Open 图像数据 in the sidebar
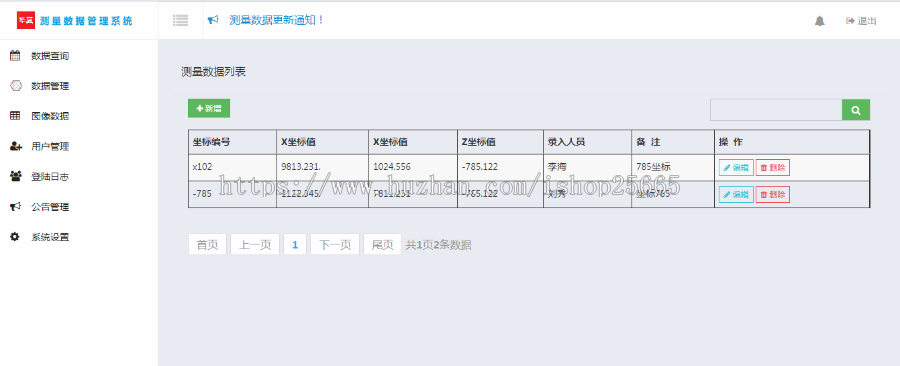This screenshot has height=366, width=900. point(50,116)
